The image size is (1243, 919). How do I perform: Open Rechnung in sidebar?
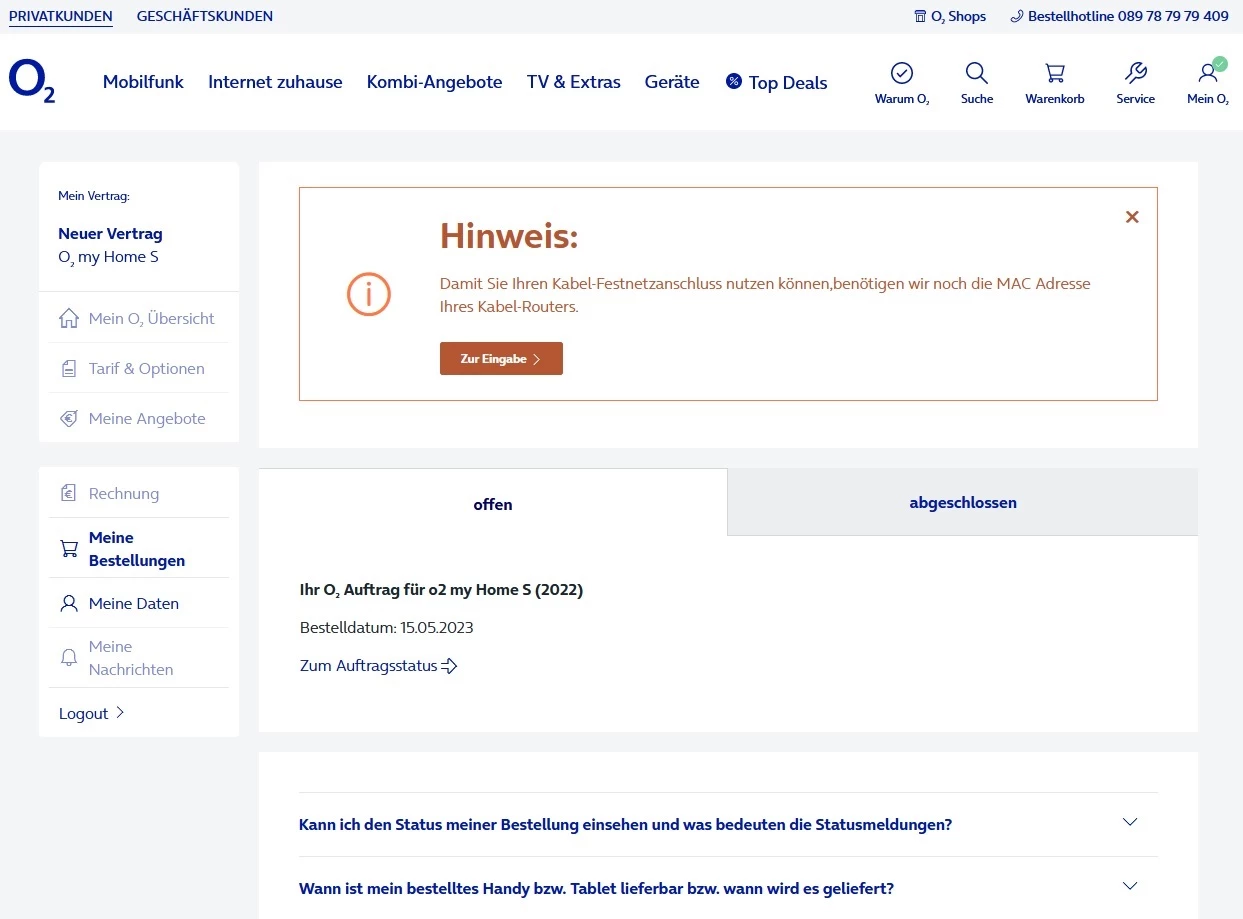[139, 493]
